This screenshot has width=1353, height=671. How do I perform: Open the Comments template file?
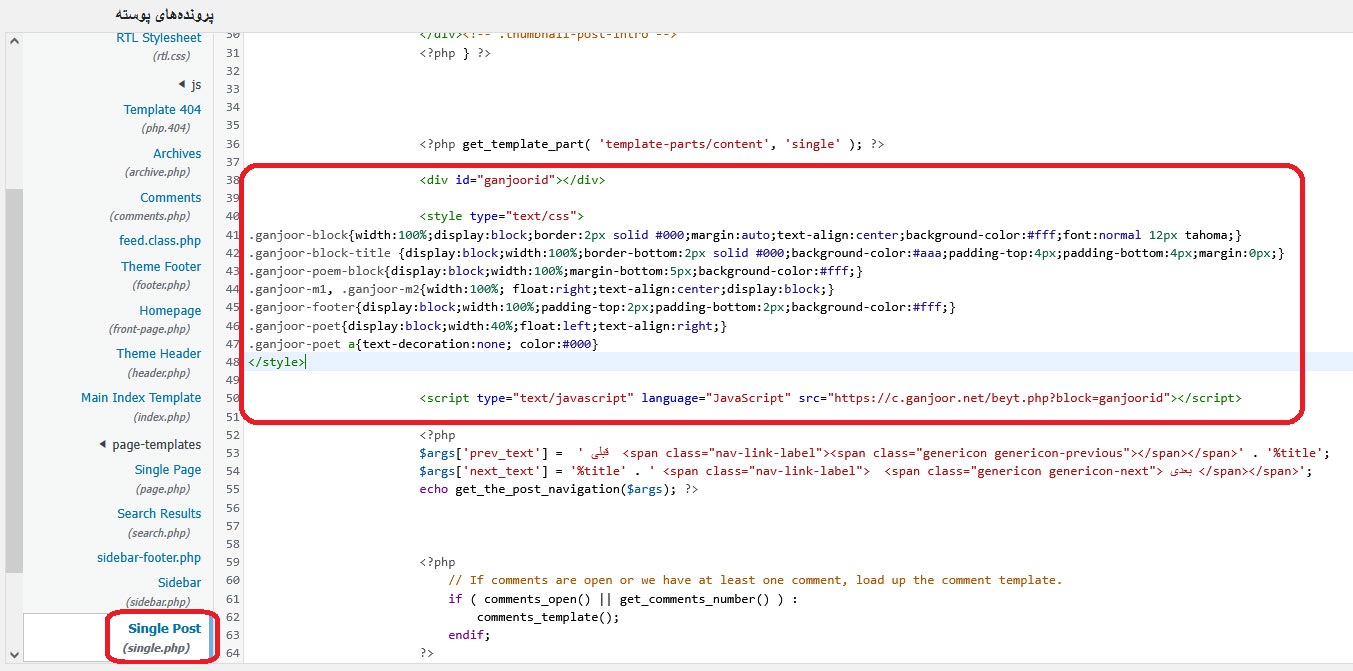[x=170, y=198]
